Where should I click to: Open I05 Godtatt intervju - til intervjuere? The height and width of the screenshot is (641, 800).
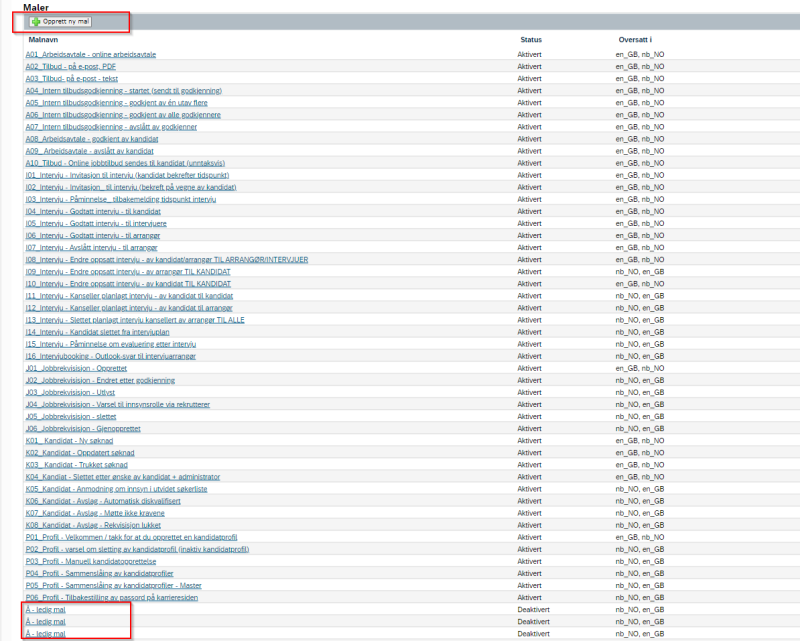point(96,224)
